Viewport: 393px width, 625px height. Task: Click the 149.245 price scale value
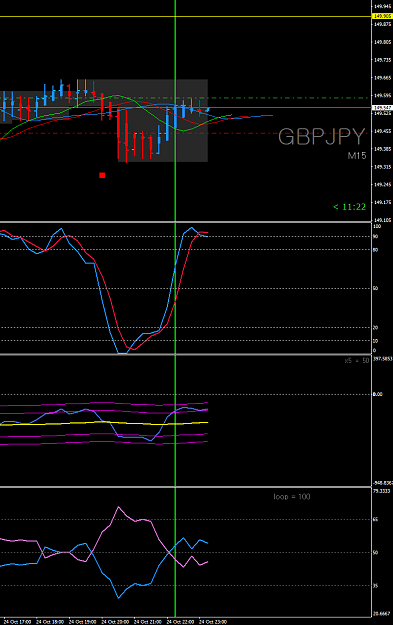click(383, 185)
